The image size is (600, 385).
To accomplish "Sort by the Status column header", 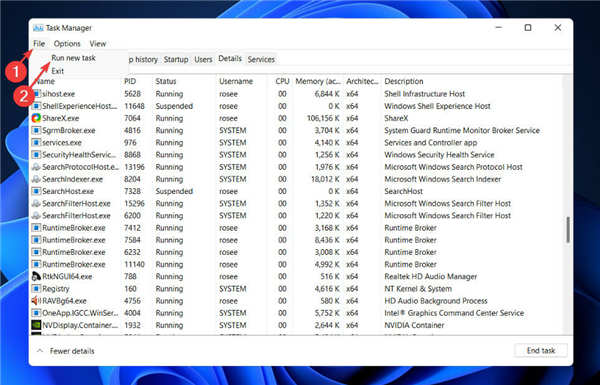I will pyautogui.click(x=166, y=81).
